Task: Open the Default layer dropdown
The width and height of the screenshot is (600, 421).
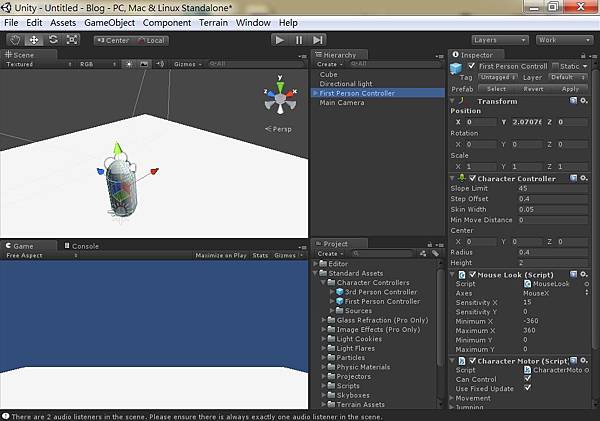Action: 567,77
